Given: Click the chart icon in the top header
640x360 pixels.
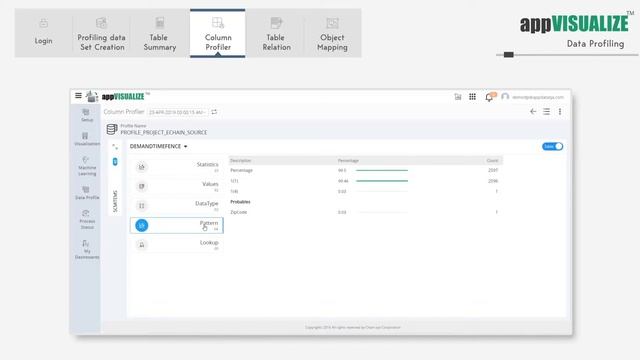Looking at the screenshot, I should click(458, 97).
